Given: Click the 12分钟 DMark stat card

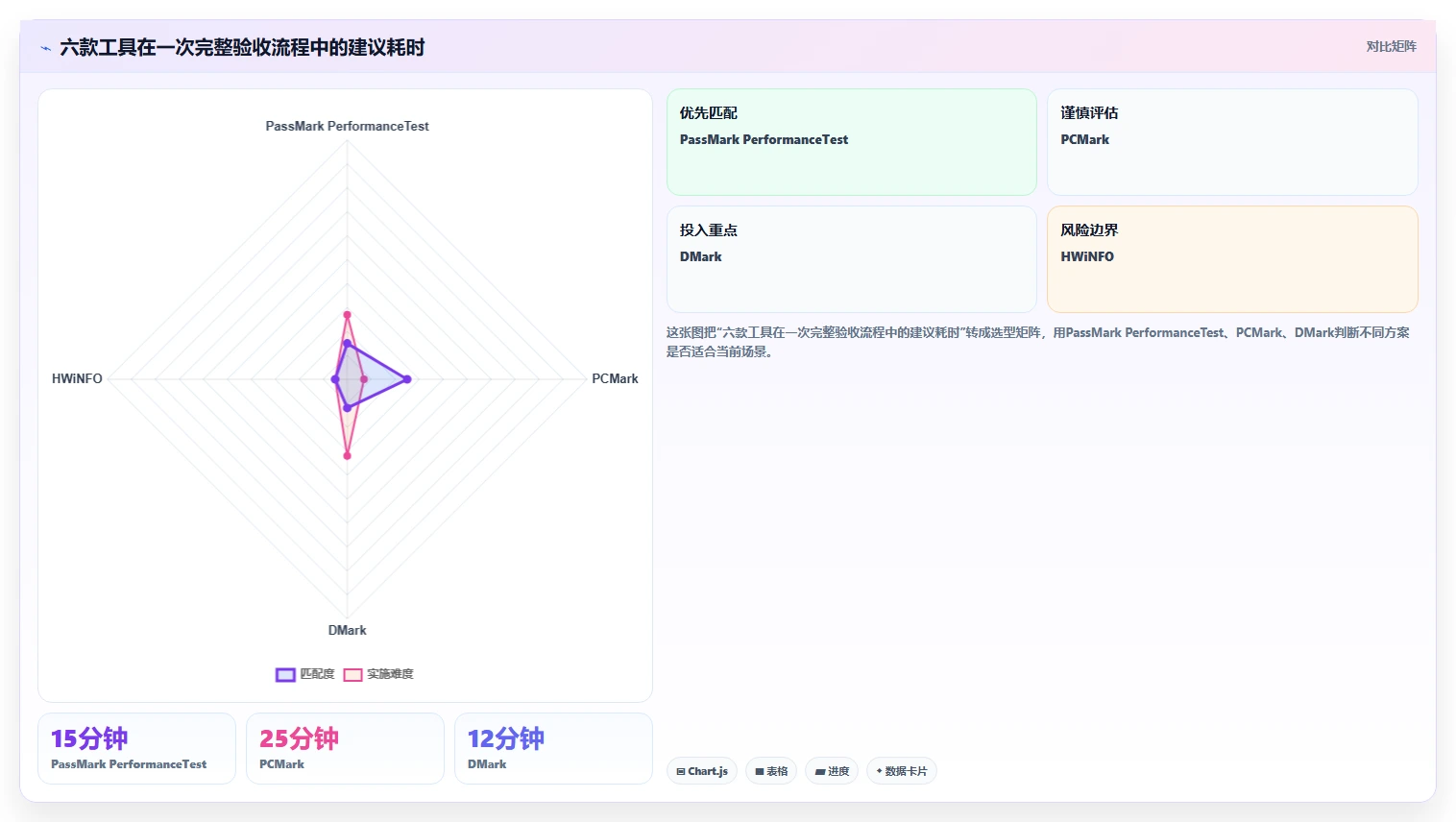Looking at the screenshot, I should click(x=553, y=748).
